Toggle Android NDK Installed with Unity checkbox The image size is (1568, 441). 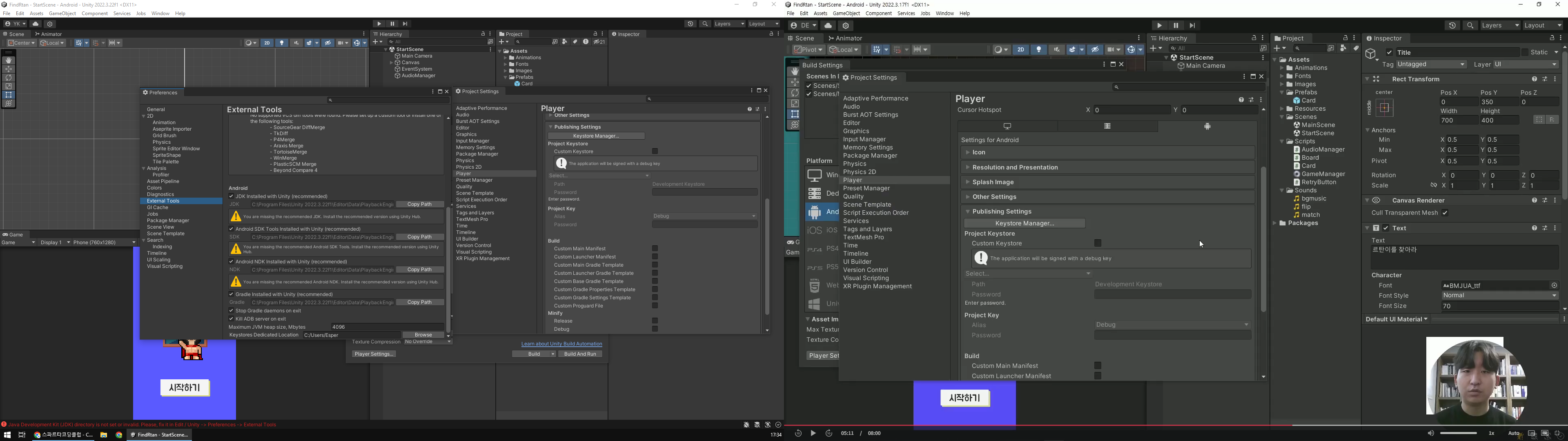tap(232, 262)
